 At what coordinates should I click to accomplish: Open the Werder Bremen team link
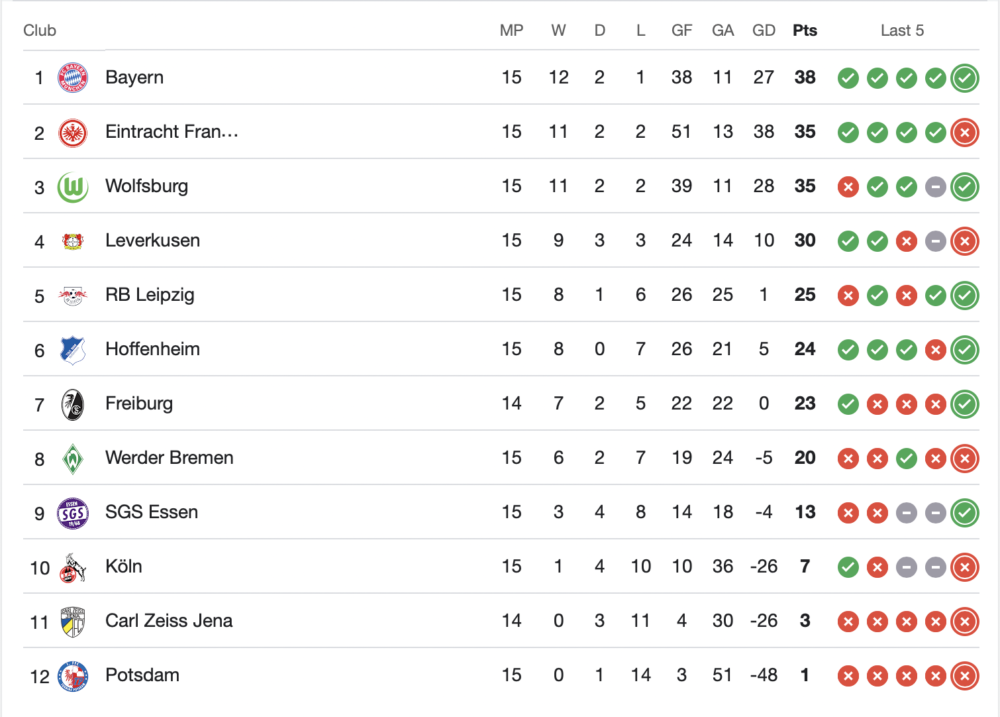click(x=169, y=458)
